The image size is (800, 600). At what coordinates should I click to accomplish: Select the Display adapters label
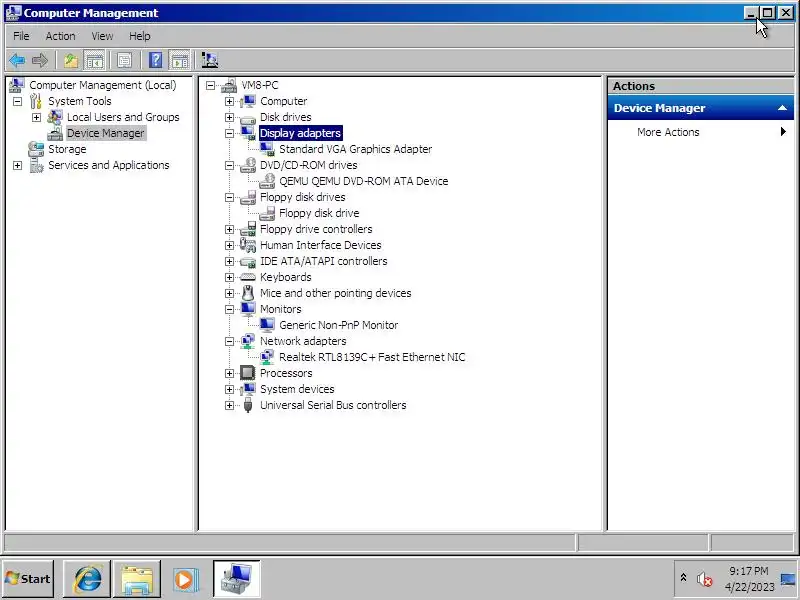[301, 133]
